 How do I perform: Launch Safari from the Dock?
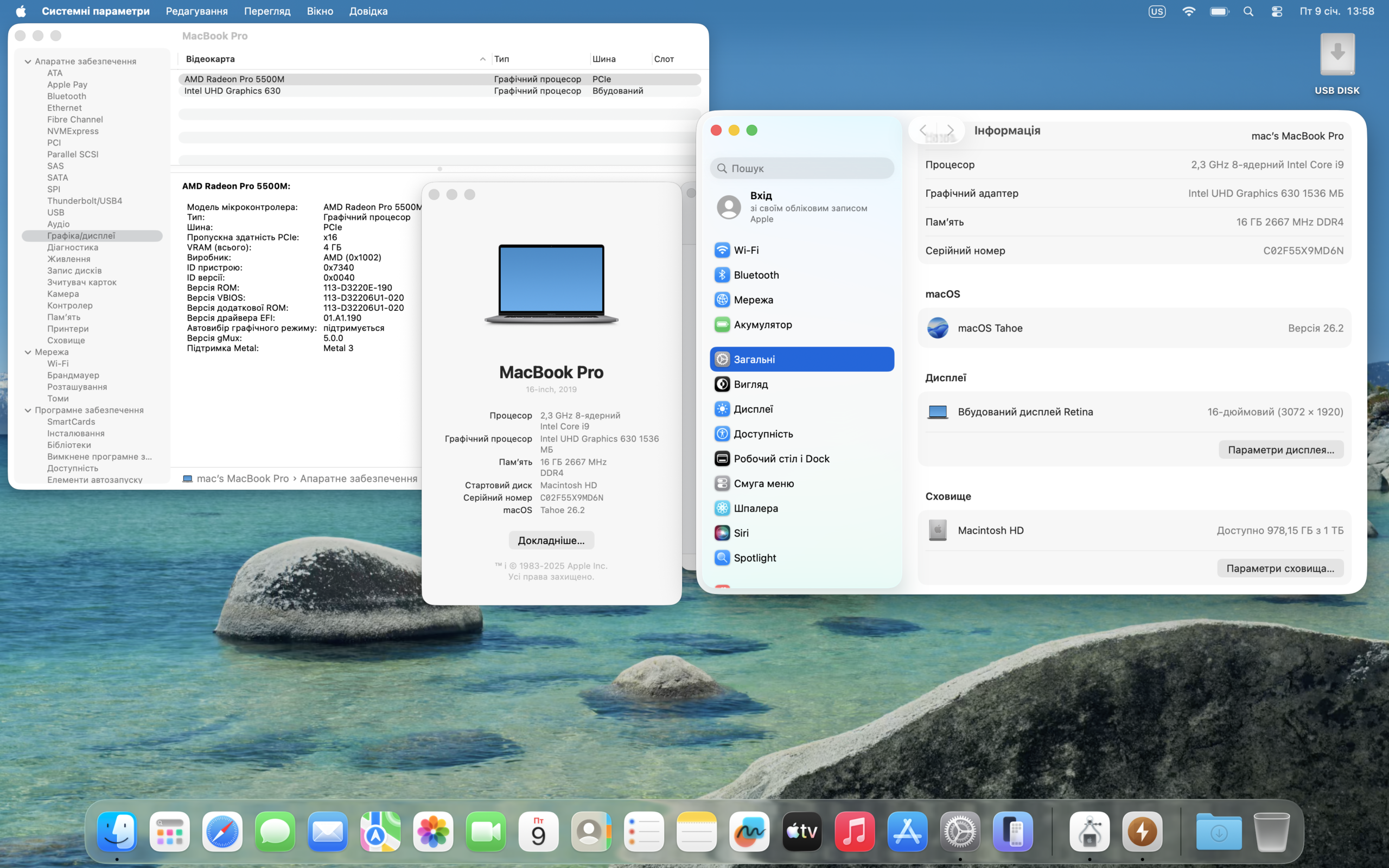[x=222, y=831]
